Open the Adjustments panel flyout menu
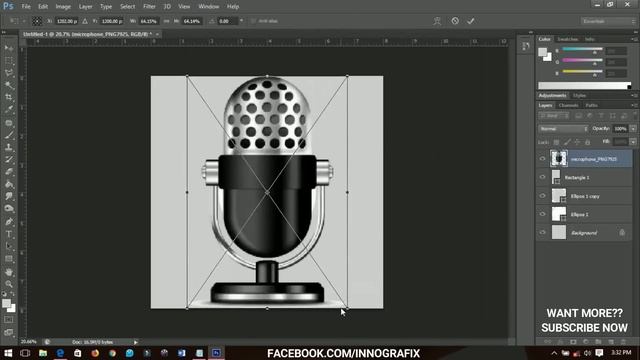Screen dimensions: 640x360 pos(634,96)
